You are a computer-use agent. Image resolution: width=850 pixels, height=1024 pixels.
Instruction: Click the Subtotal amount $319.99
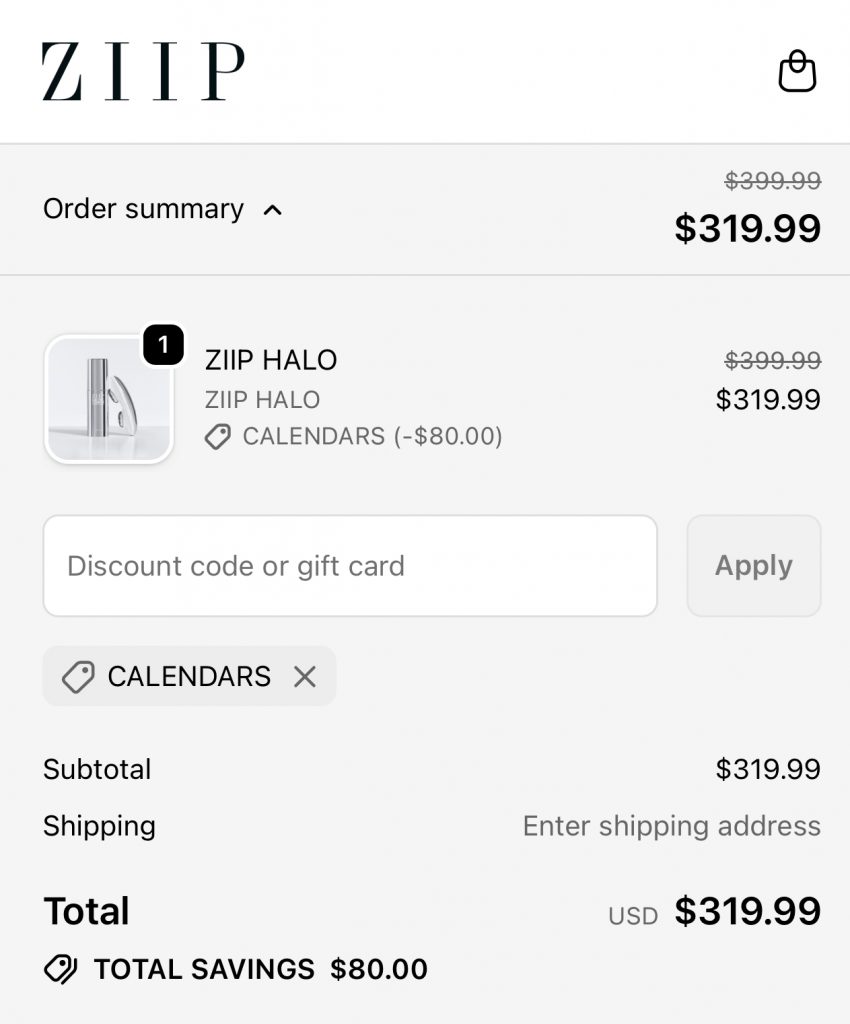coord(768,769)
